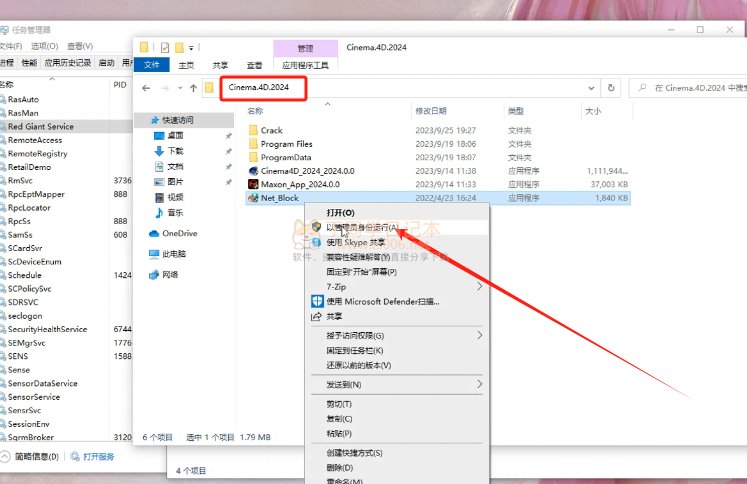Switch to the 查看 ribbon tab
The image size is (747, 484).
click(254, 65)
